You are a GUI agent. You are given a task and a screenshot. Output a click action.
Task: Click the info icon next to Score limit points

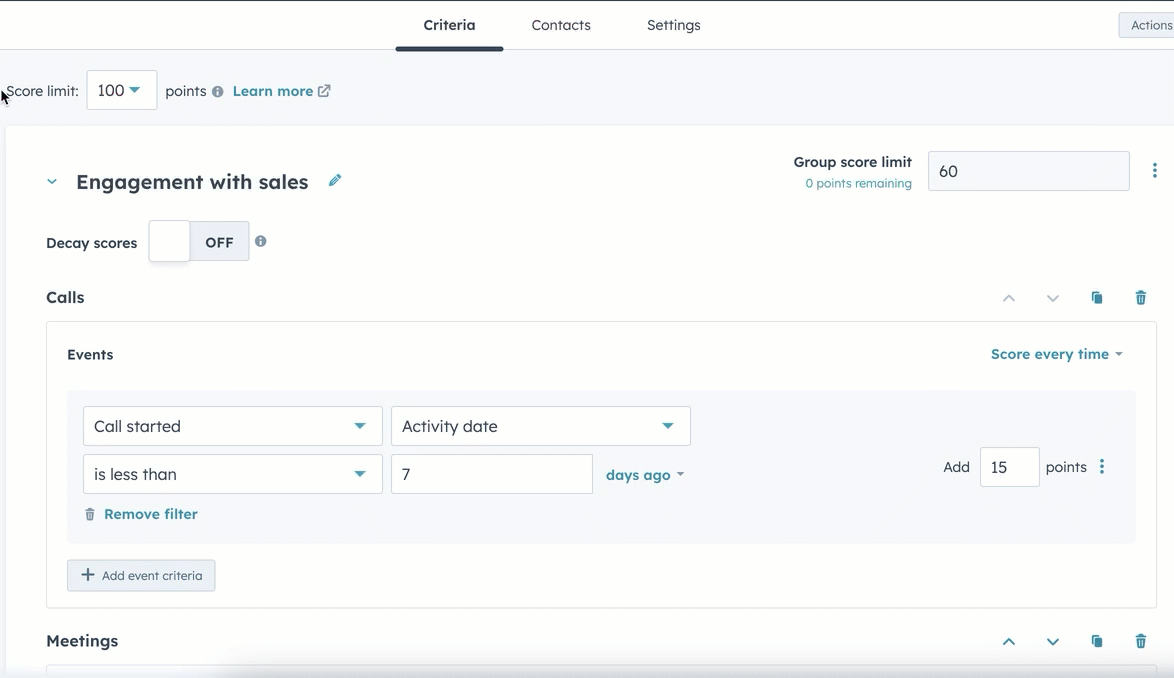point(219,91)
